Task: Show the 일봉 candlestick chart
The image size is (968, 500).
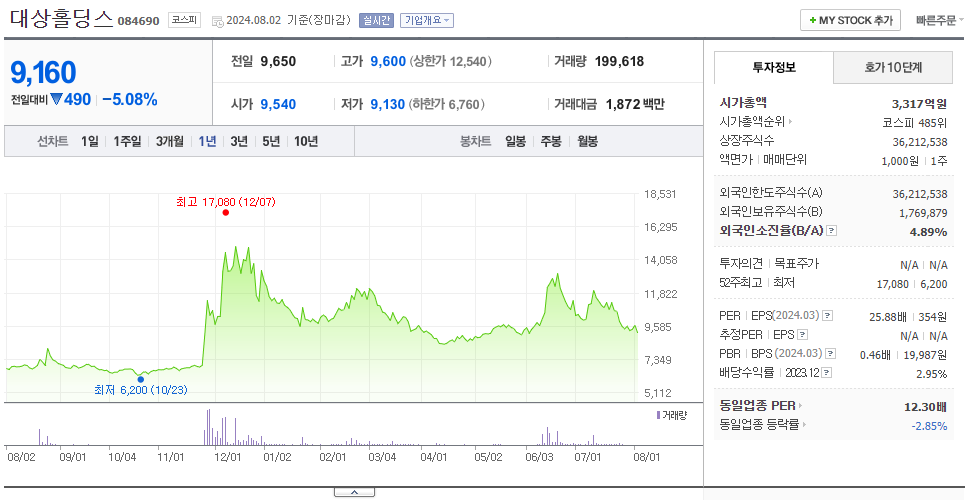Action: pyautogui.click(x=515, y=141)
